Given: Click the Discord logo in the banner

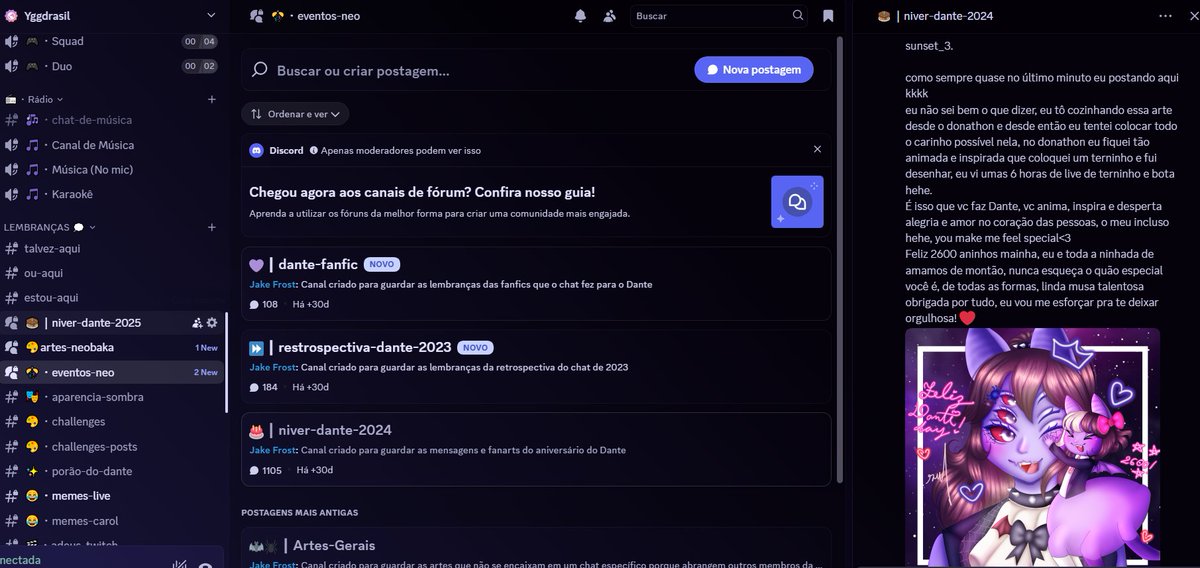Looking at the screenshot, I should pyautogui.click(x=257, y=150).
